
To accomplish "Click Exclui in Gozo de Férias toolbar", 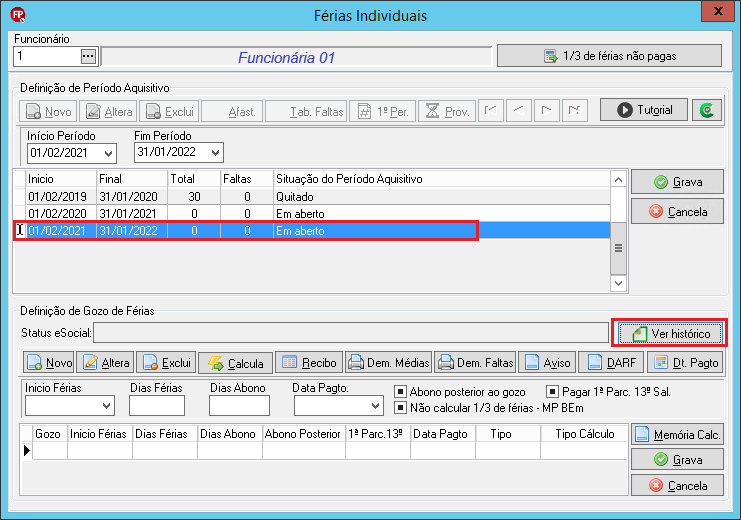I will [166, 363].
